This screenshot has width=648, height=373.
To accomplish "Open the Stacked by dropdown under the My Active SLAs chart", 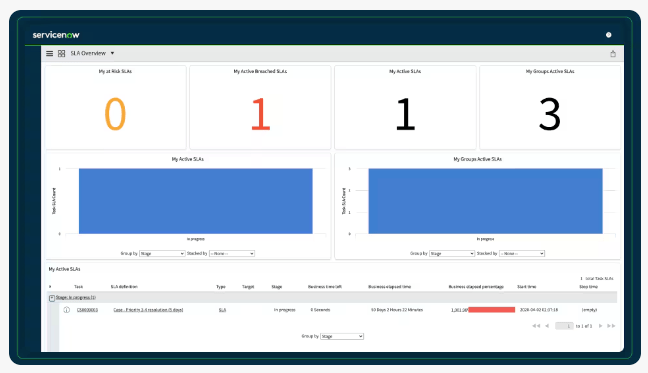I will coord(232,253).
